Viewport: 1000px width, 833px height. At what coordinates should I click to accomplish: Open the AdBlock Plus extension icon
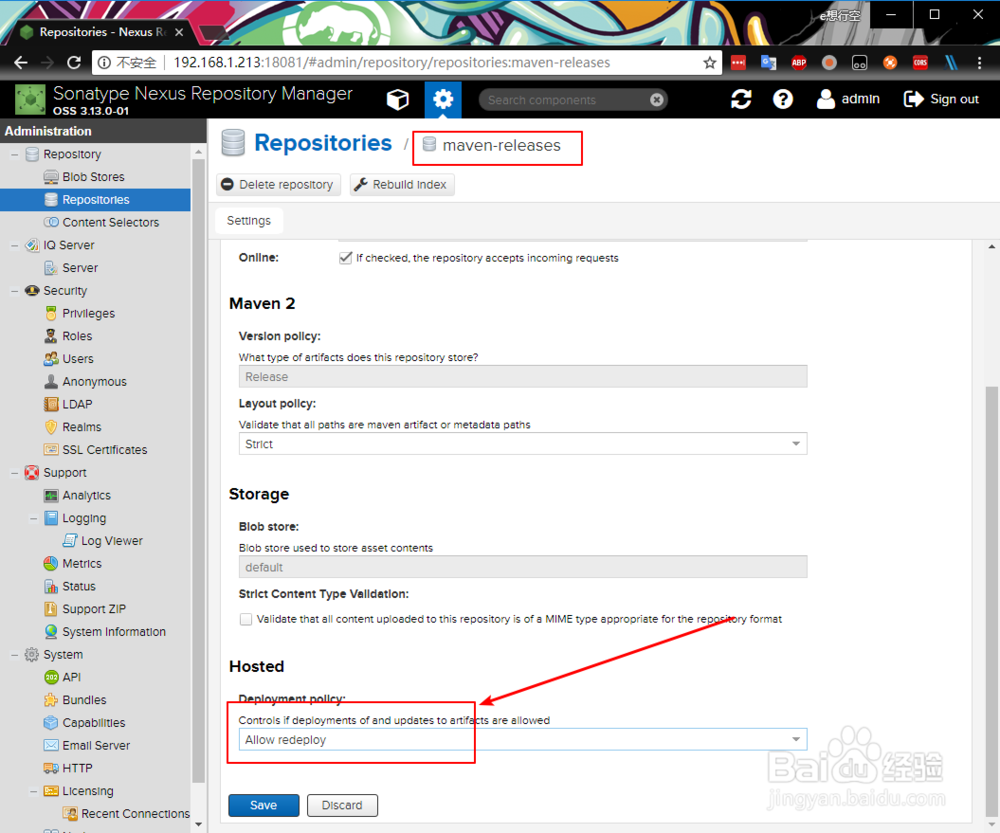798,63
